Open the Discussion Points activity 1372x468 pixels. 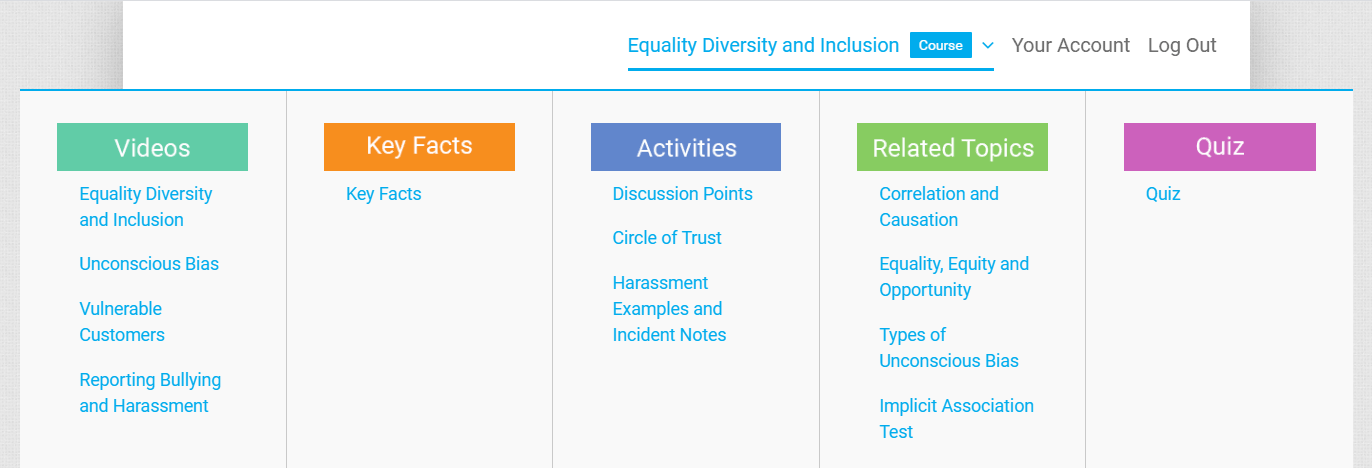pos(682,194)
